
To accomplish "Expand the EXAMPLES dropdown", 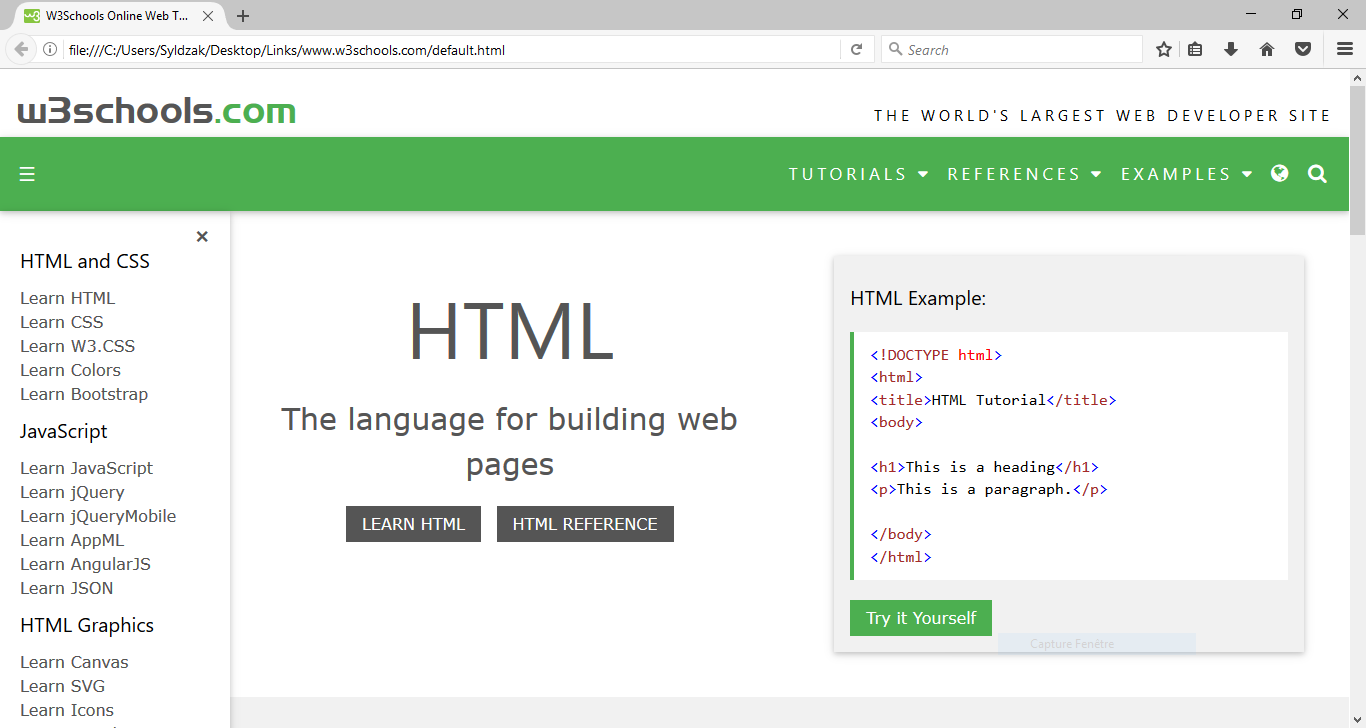I will tap(1187, 174).
